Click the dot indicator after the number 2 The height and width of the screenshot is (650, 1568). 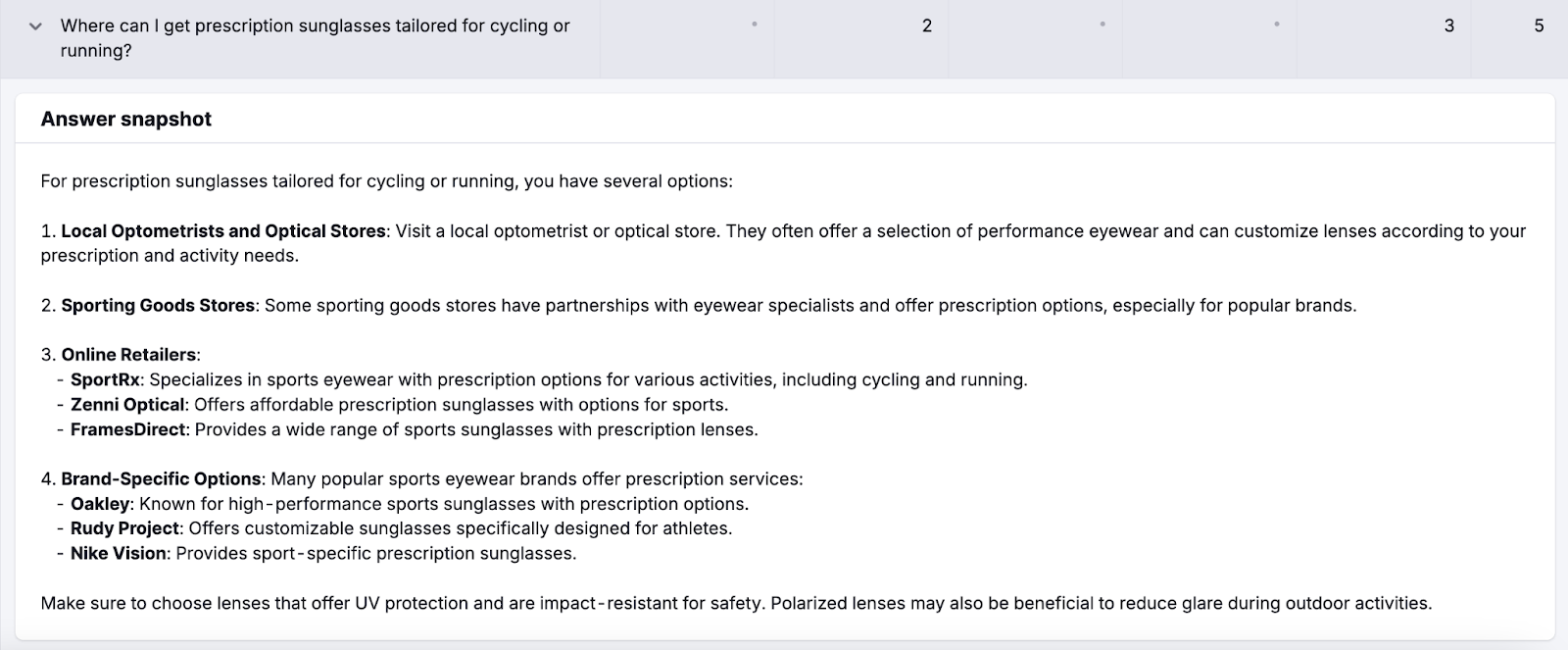point(1101,25)
